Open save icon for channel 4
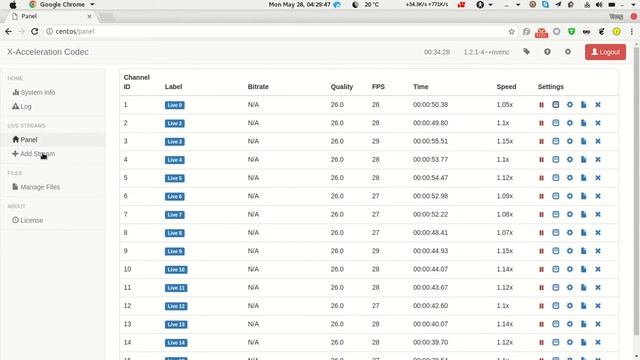640x360 pixels. point(556,159)
